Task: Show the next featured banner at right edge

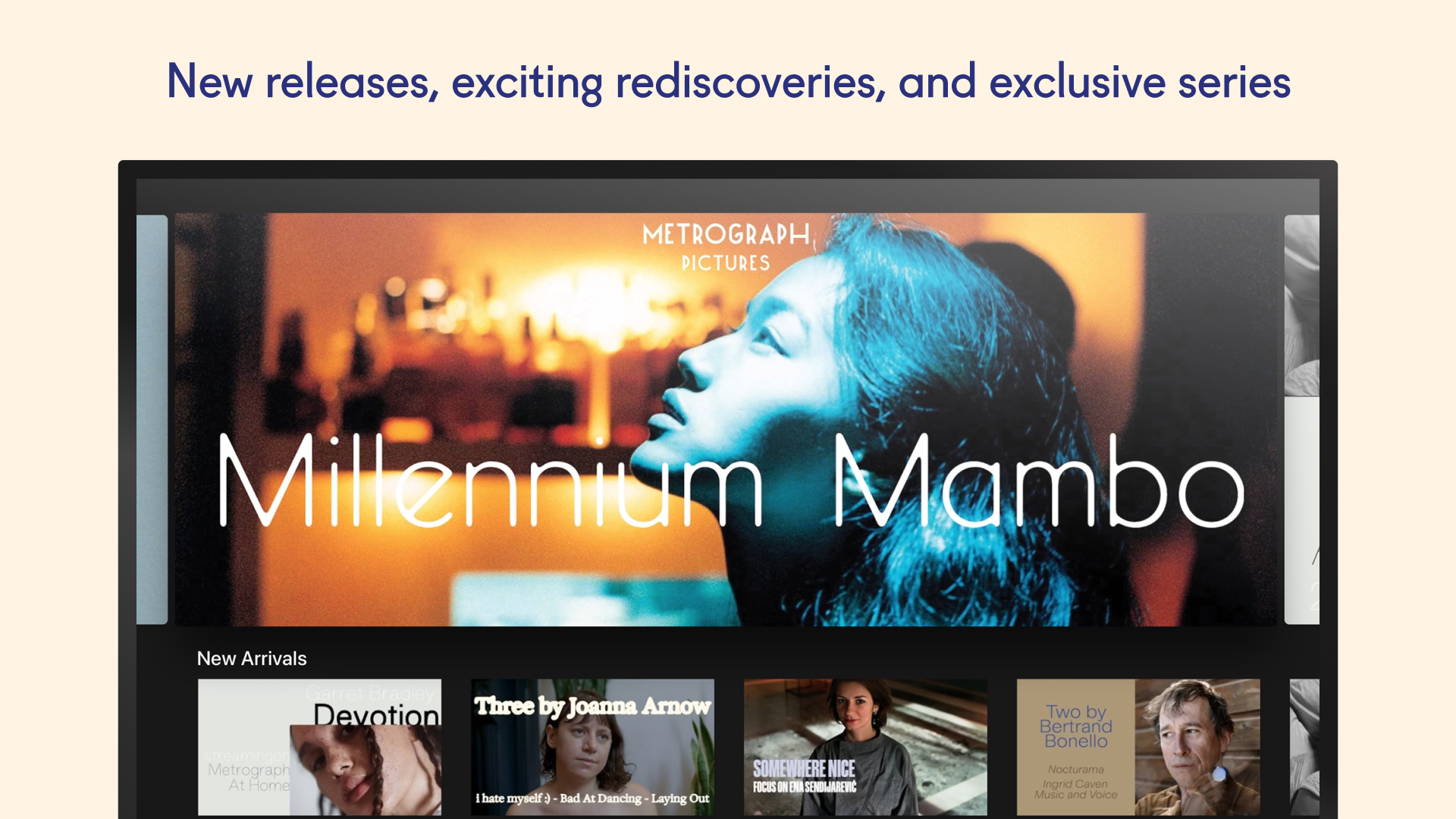Action: coord(1301,419)
